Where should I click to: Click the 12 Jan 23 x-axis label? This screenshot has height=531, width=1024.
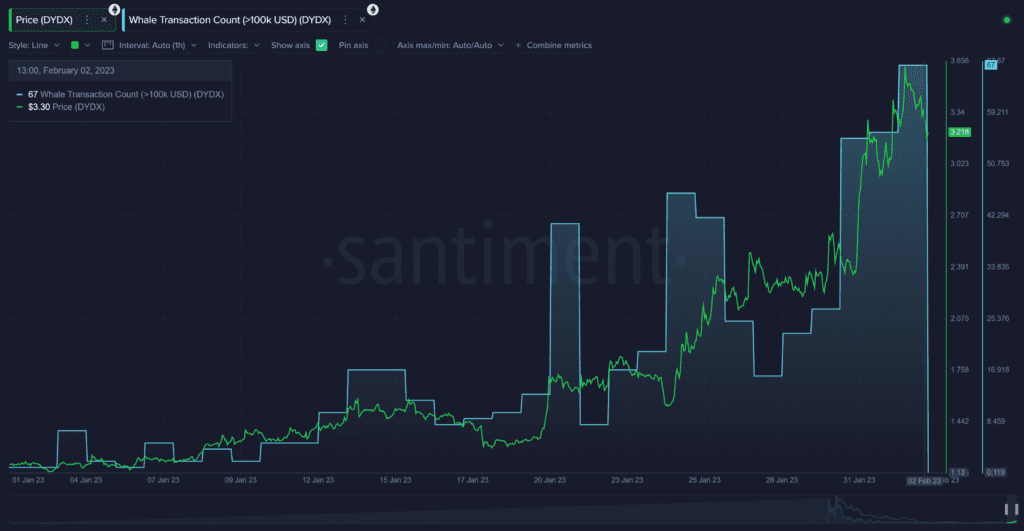[318, 480]
